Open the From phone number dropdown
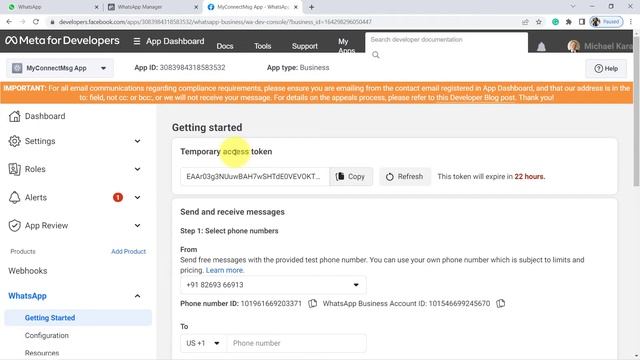This screenshot has height=360, width=640. point(273,284)
